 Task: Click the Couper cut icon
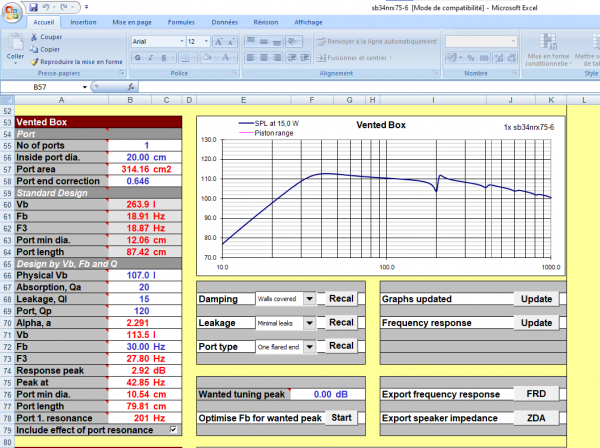click(x=36, y=37)
